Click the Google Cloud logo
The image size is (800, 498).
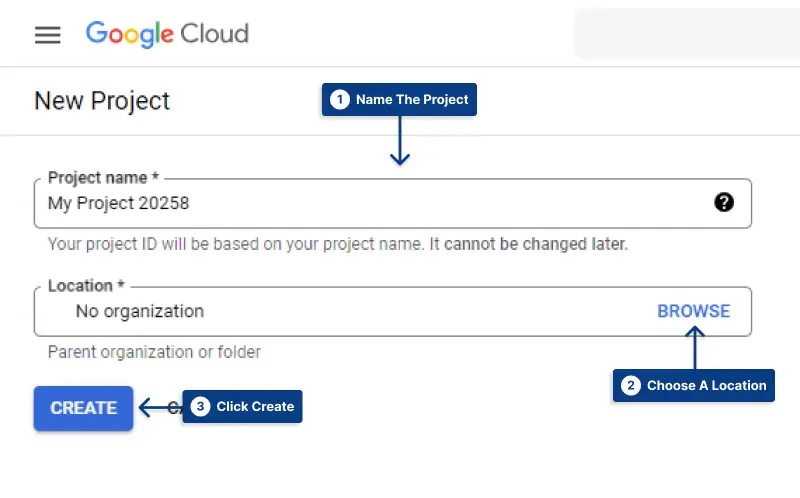167,34
